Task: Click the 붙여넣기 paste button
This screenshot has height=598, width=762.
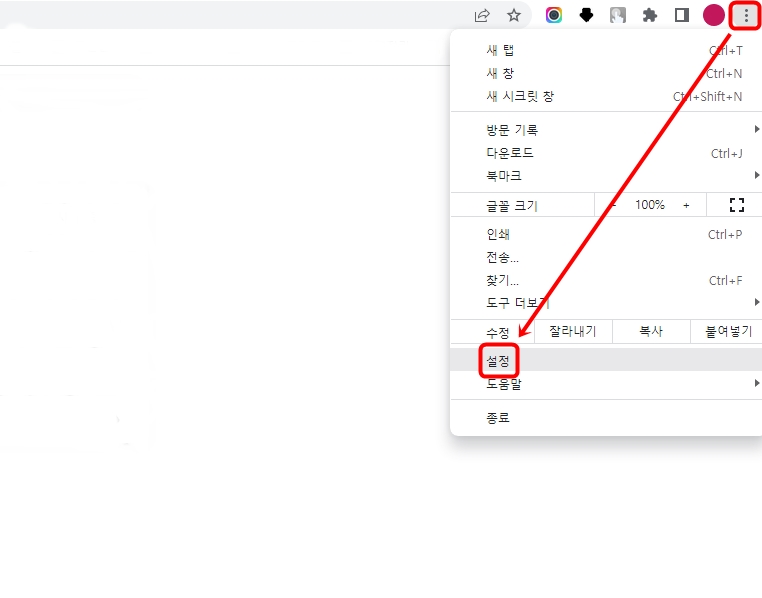Action: coord(727,331)
